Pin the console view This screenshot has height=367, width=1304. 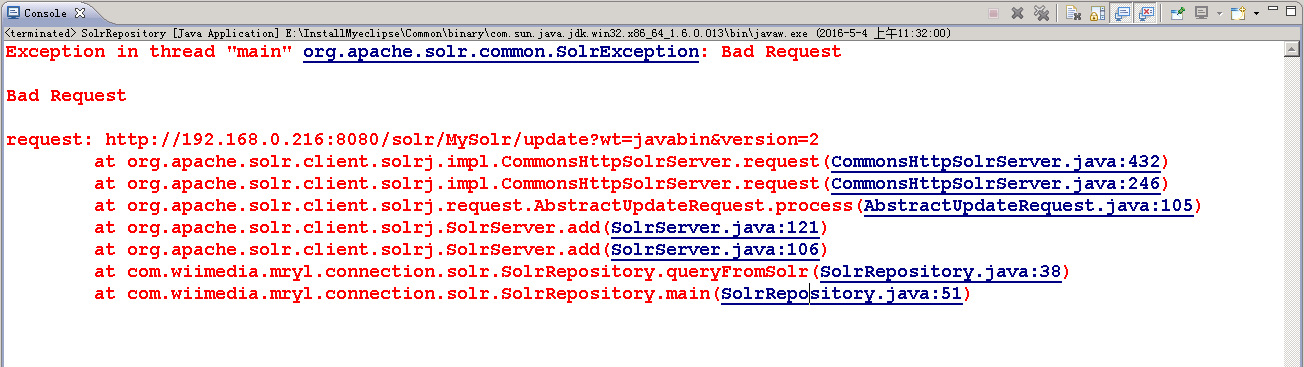1177,13
